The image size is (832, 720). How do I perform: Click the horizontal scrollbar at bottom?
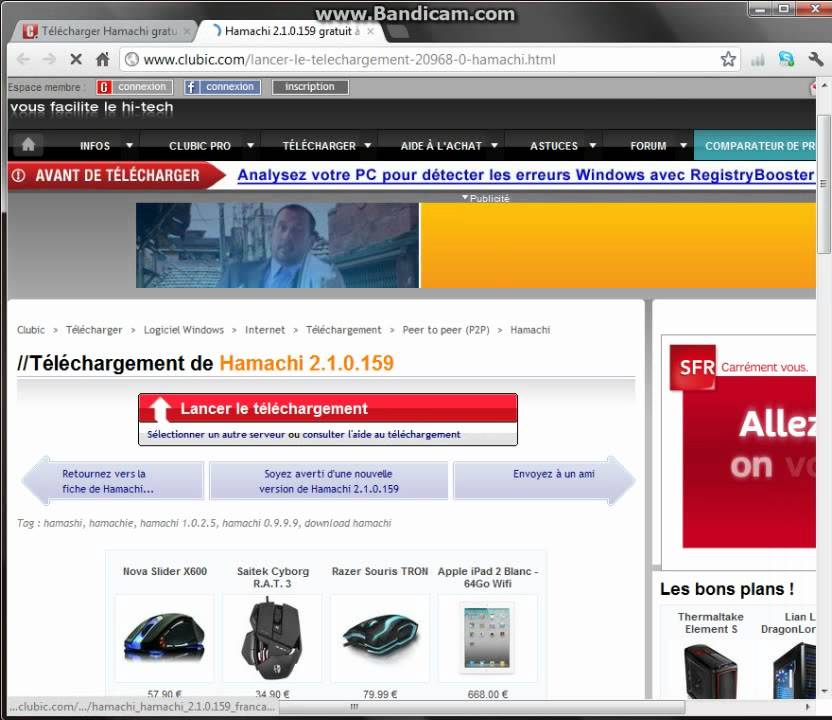tap(482, 707)
